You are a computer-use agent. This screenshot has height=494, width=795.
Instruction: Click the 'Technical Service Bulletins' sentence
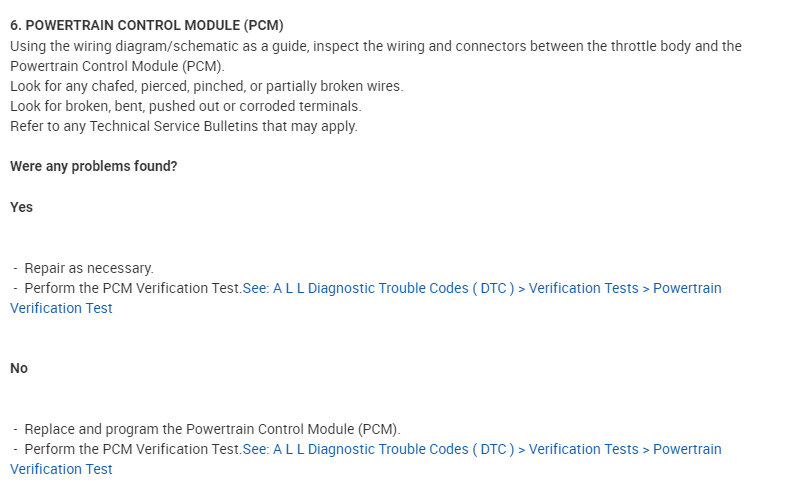click(x=184, y=126)
